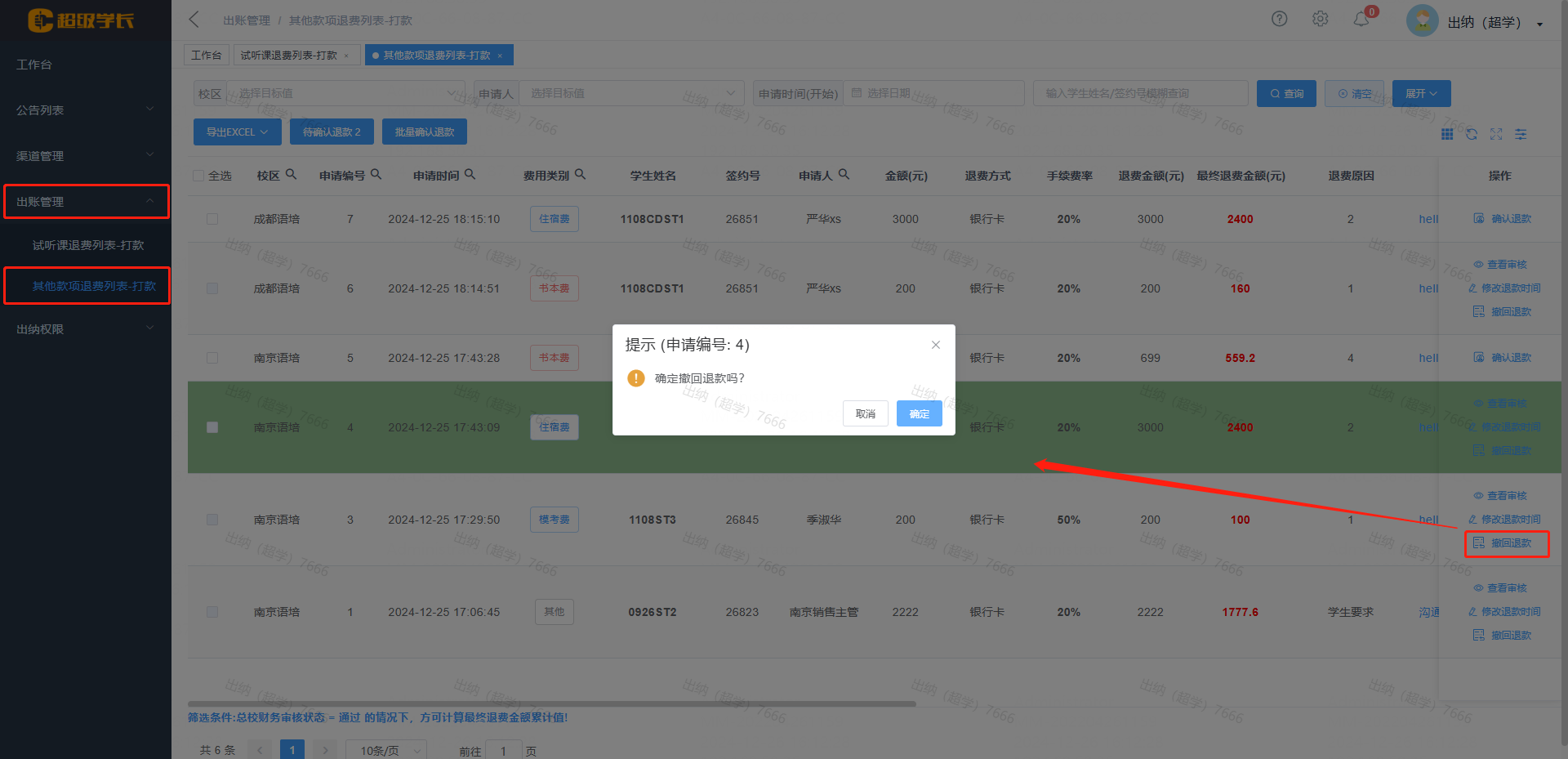This screenshot has height=759, width=1568.
Task: Switch to 试听课退费列表-打款 tab
Action: coord(289,56)
